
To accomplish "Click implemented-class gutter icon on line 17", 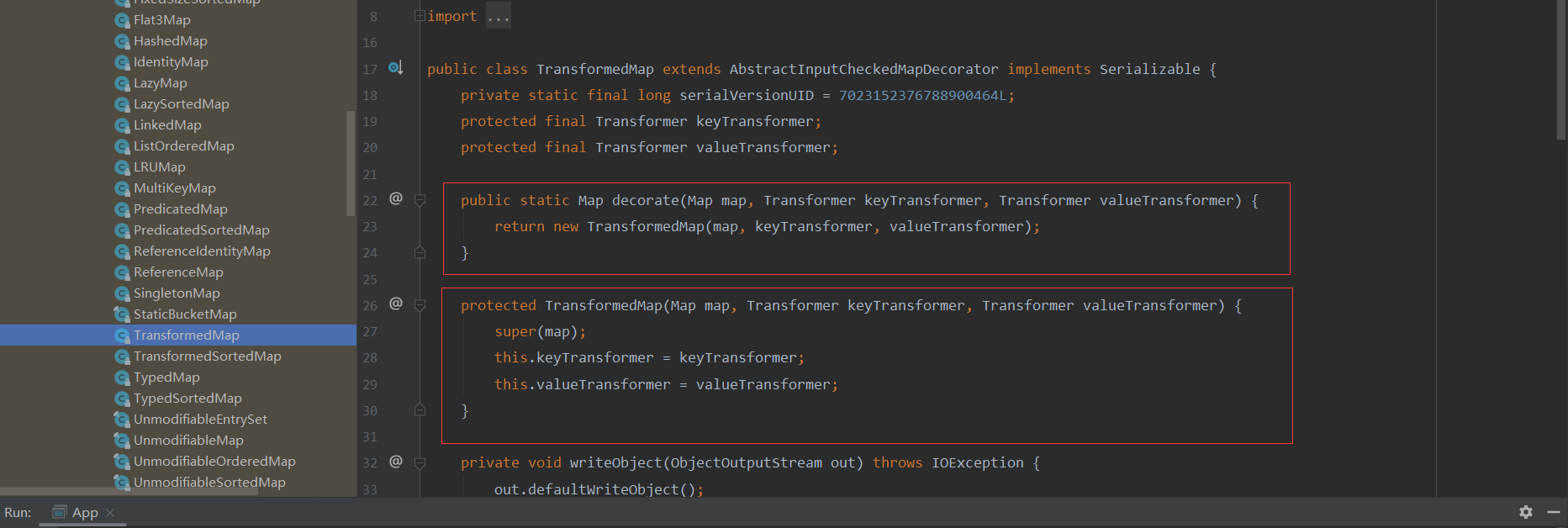I will [x=395, y=67].
